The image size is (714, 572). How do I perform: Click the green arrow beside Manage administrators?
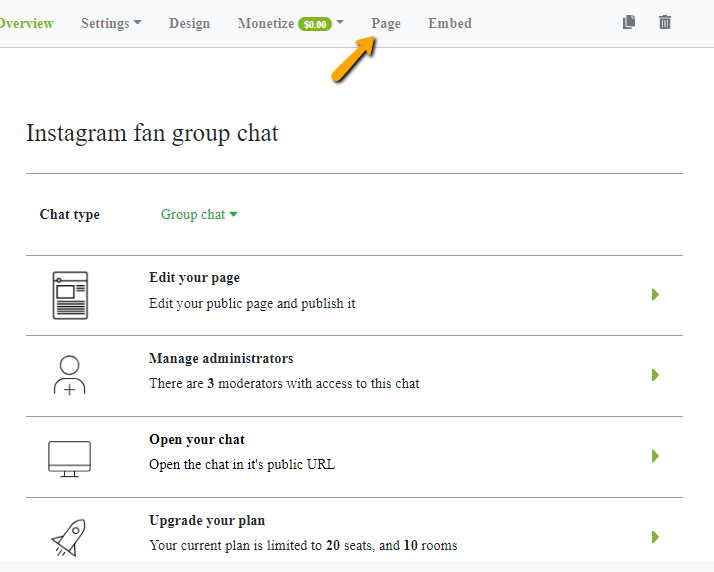pyautogui.click(x=655, y=375)
